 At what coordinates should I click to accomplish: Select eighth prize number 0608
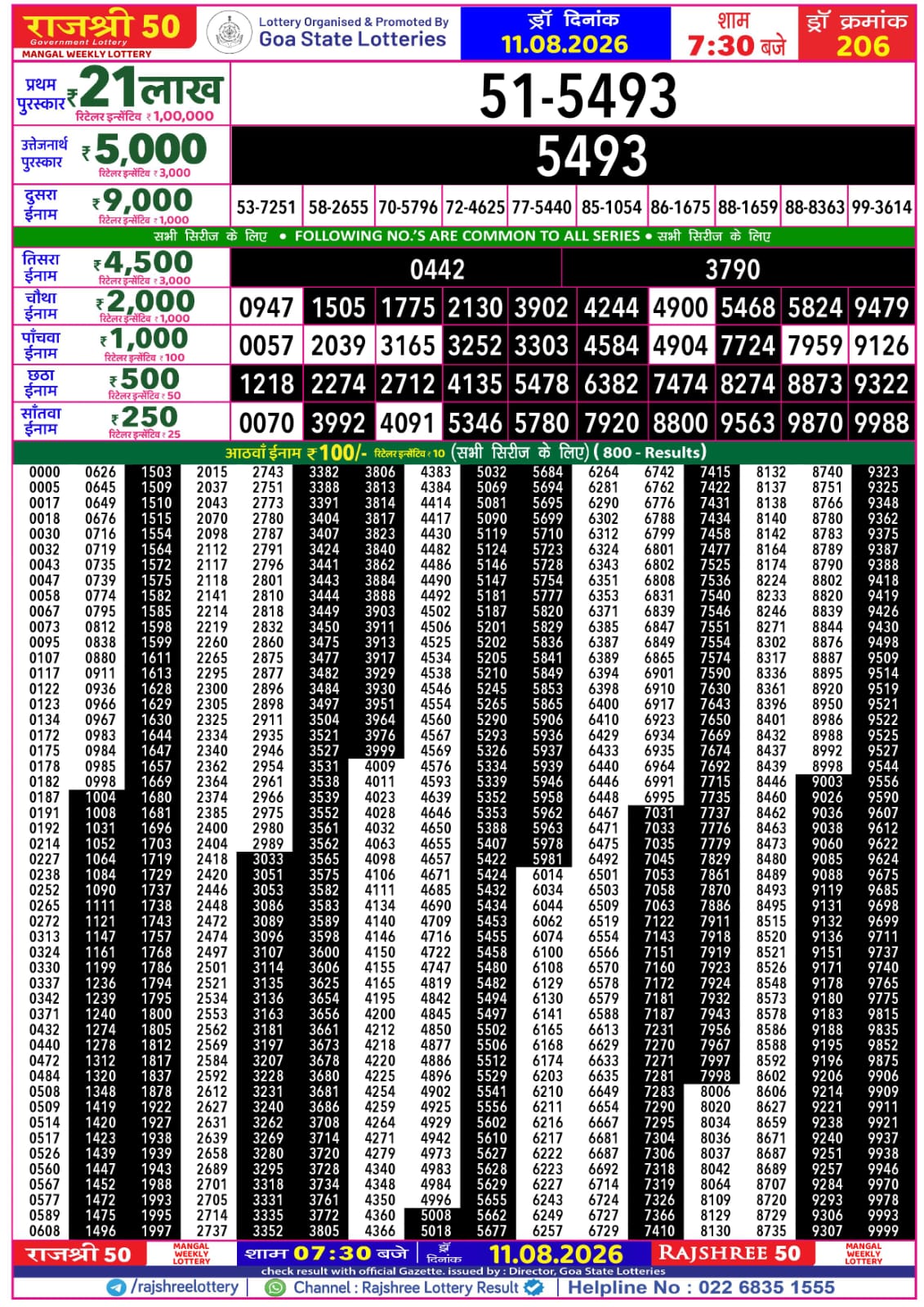(45, 1231)
